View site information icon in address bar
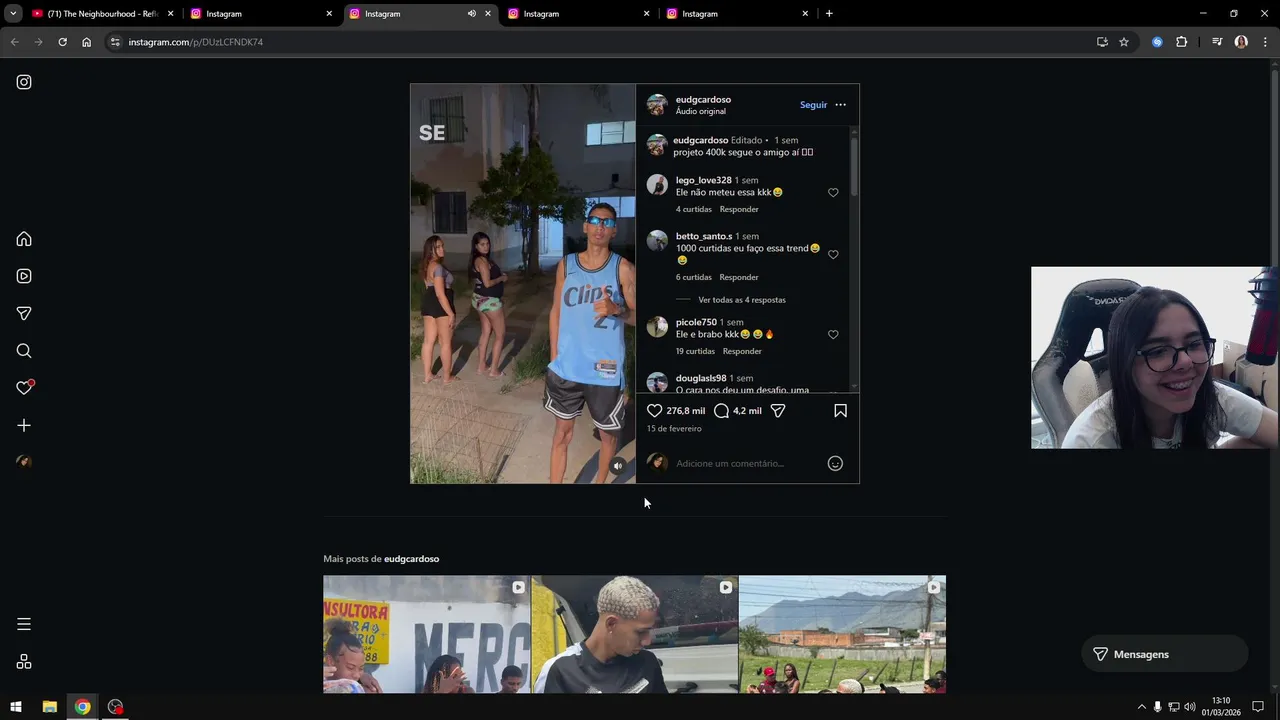This screenshot has width=1280, height=720. coord(115,42)
